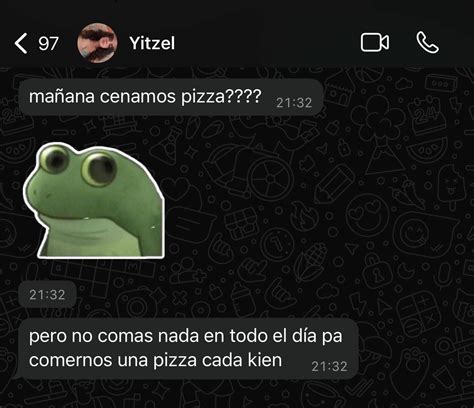Select the "mañana cenamos pizza????" message bubble
Image resolution: width=474 pixels, height=408 pixels.
[x=171, y=97]
